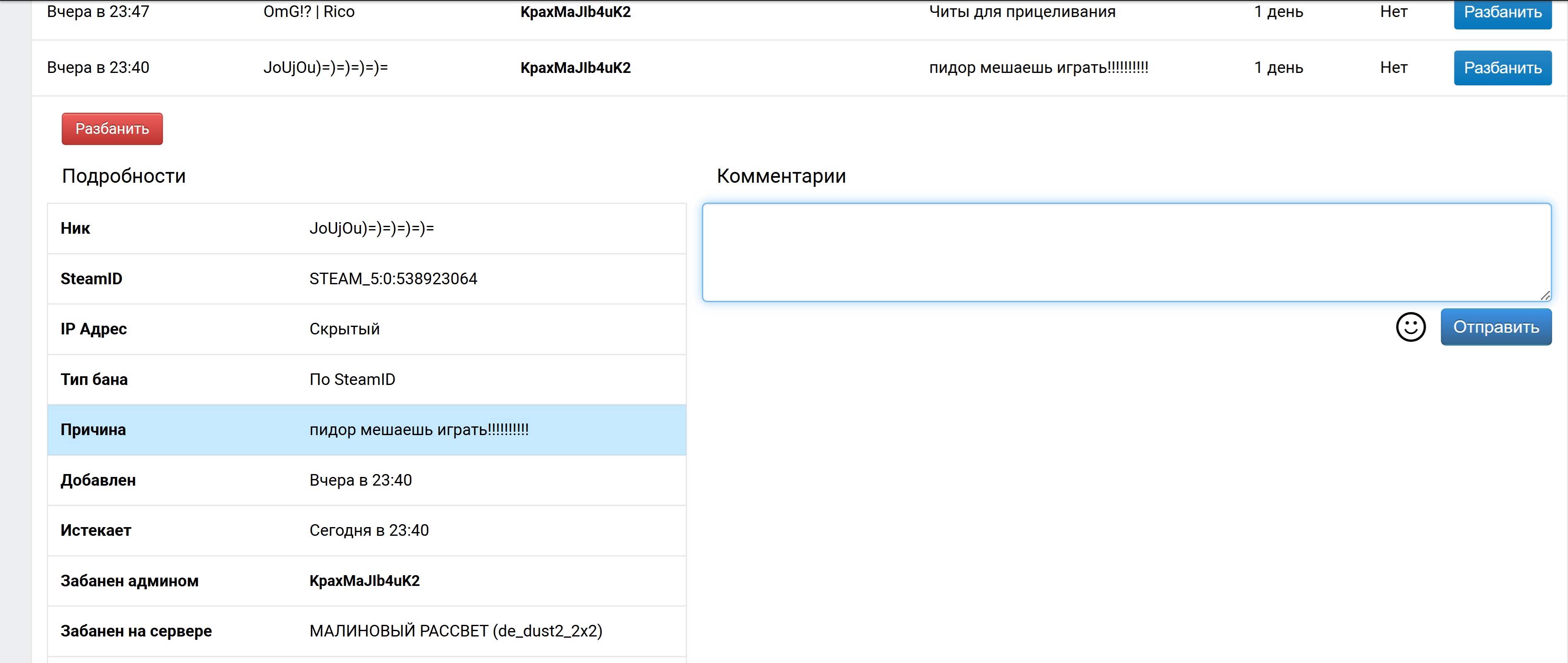Click admin KpaxMaJlb4uK2 in the 23:47 row
Image resolution: width=1568 pixels, height=663 pixels.
pyautogui.click(x=575, y=12)
